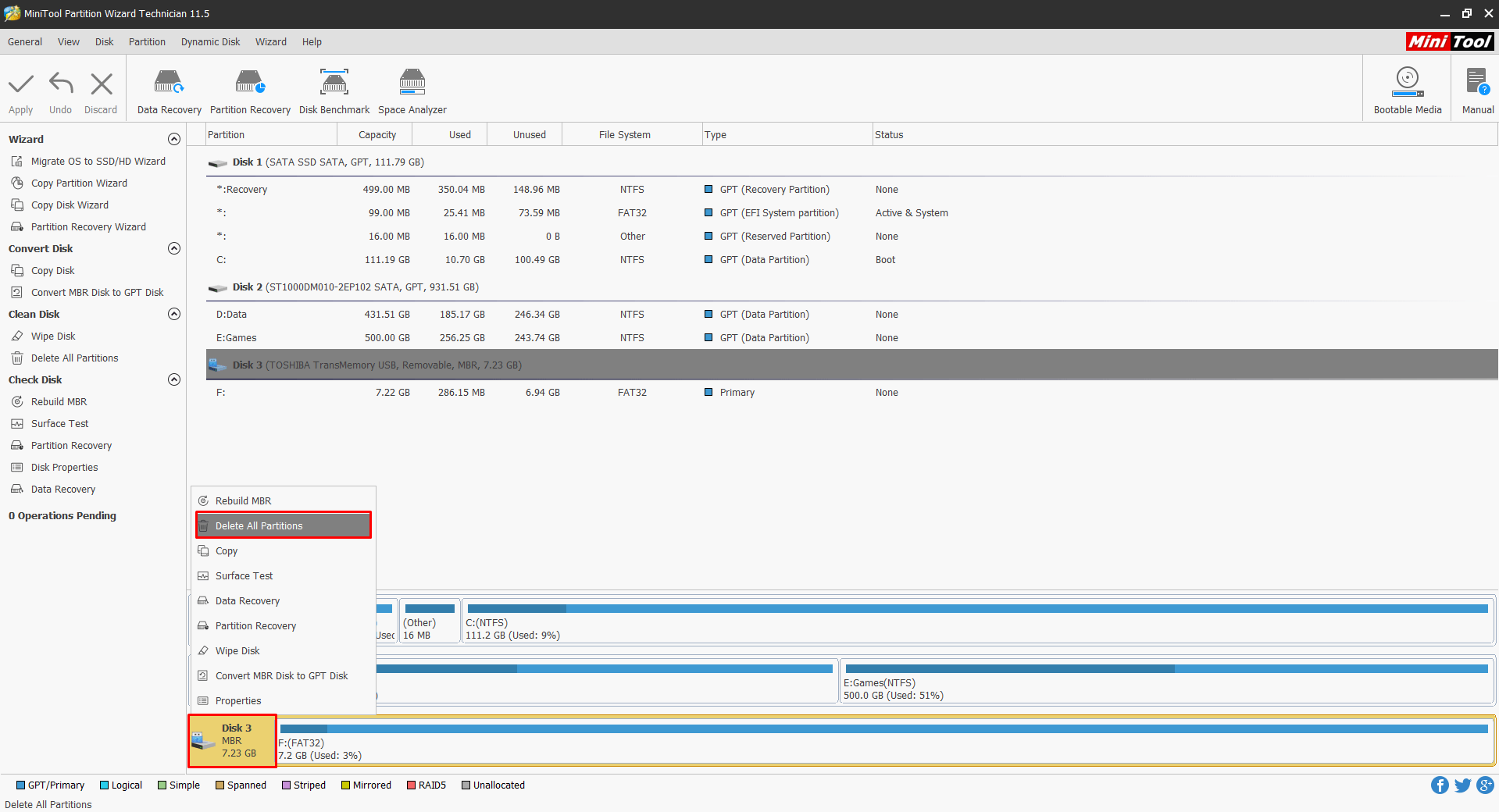This screenshot has width=1499, height=812.
Task: Start the Copy Disk Wizard
Action: [x=70, y=205]
